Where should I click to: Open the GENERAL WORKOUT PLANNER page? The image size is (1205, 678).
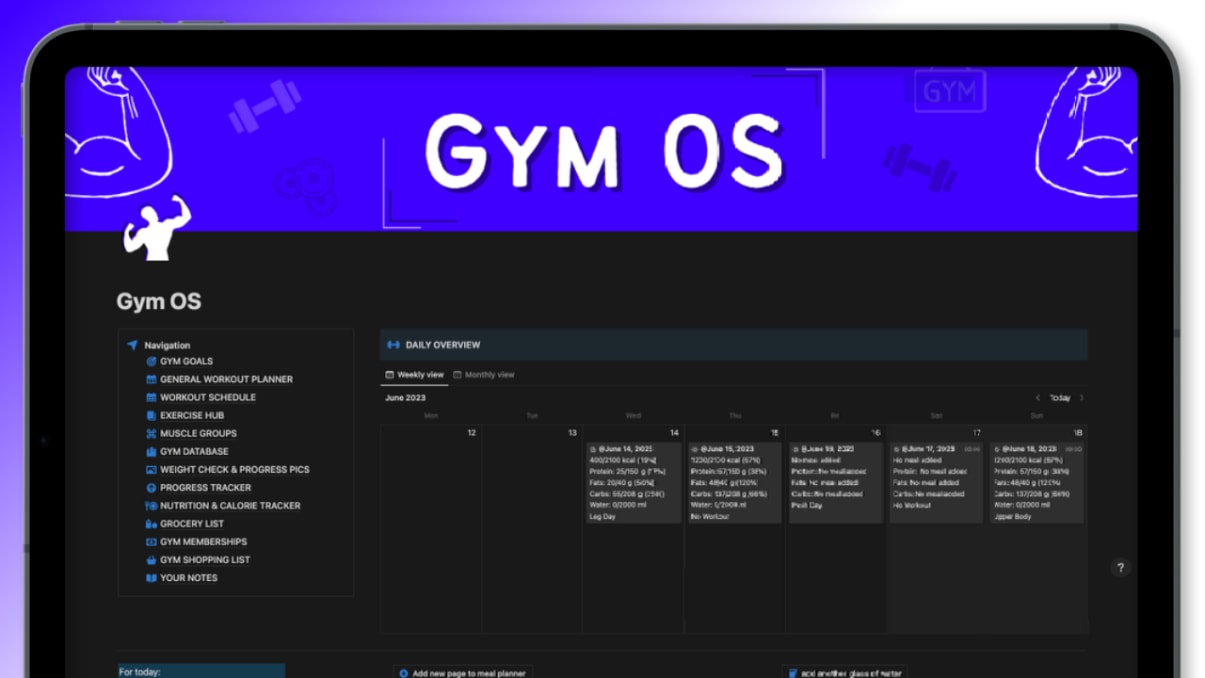(x=226, y=379)
